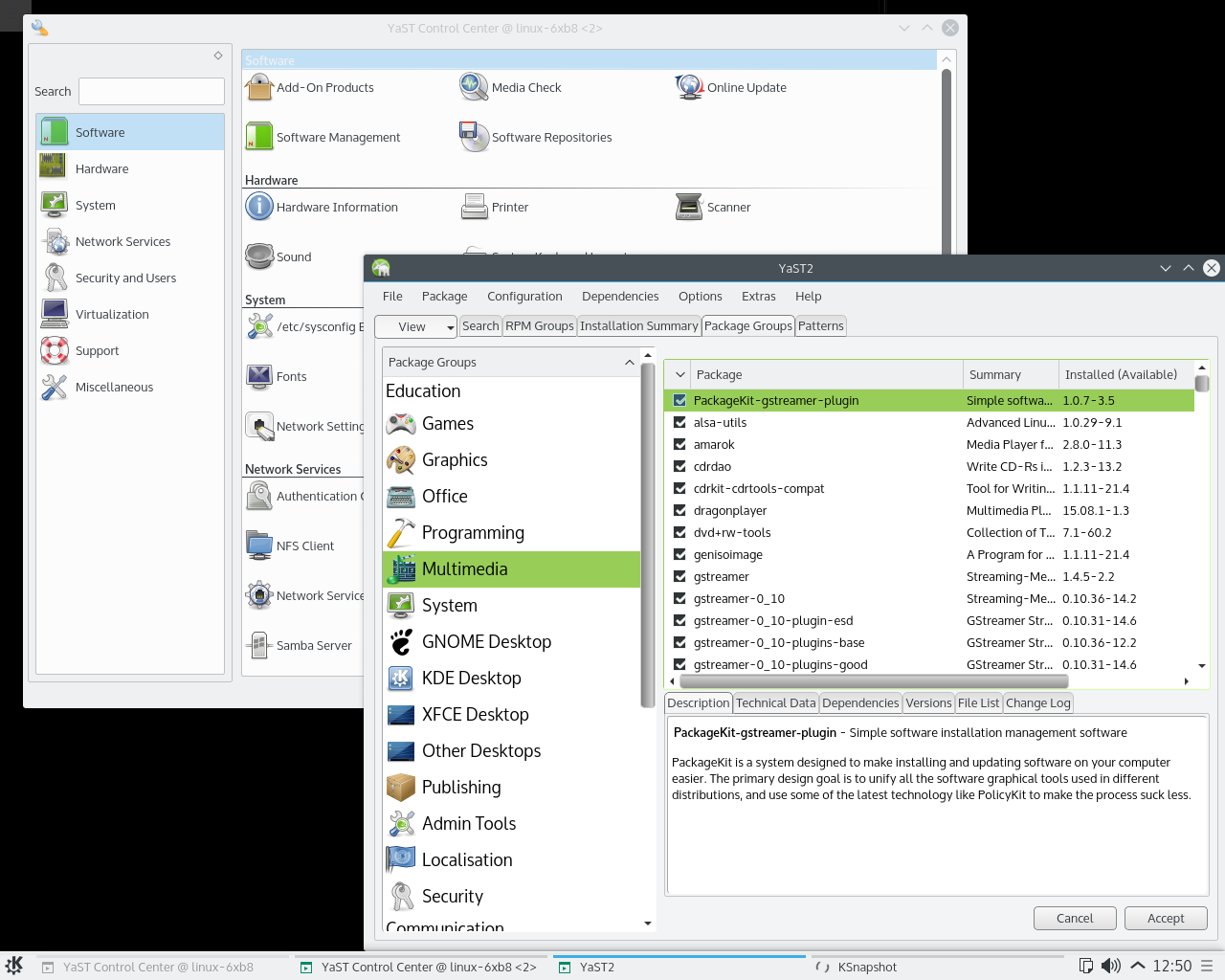Open Online Update icon

pyautogui.click(x=689, y=87)
